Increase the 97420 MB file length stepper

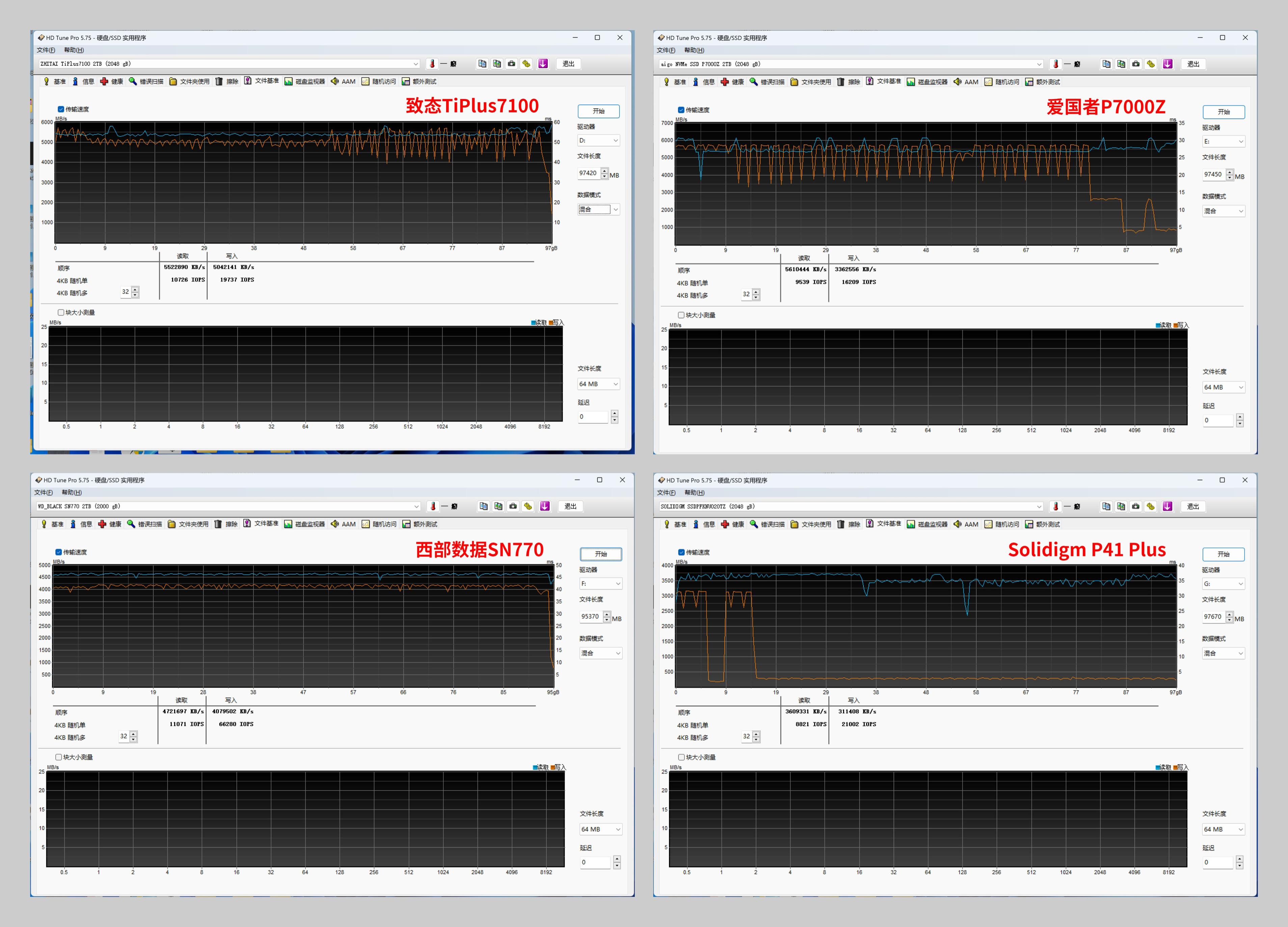click(x=604, y=170)
